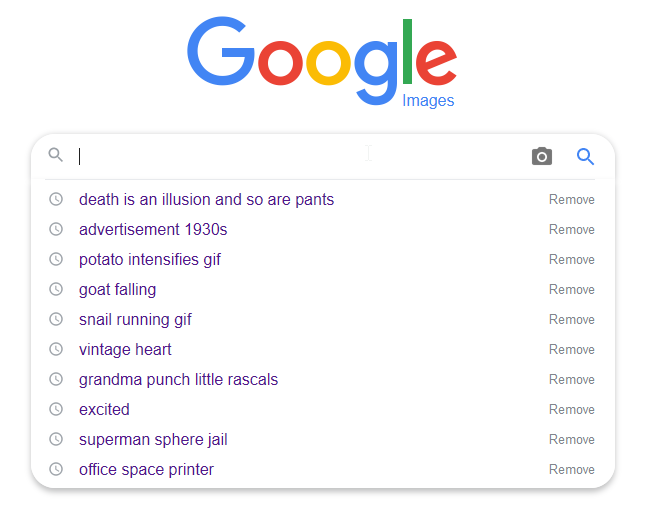
Task: Choose 'grandma punch little rascals' suggestion
Action: (x=179, y=380)
